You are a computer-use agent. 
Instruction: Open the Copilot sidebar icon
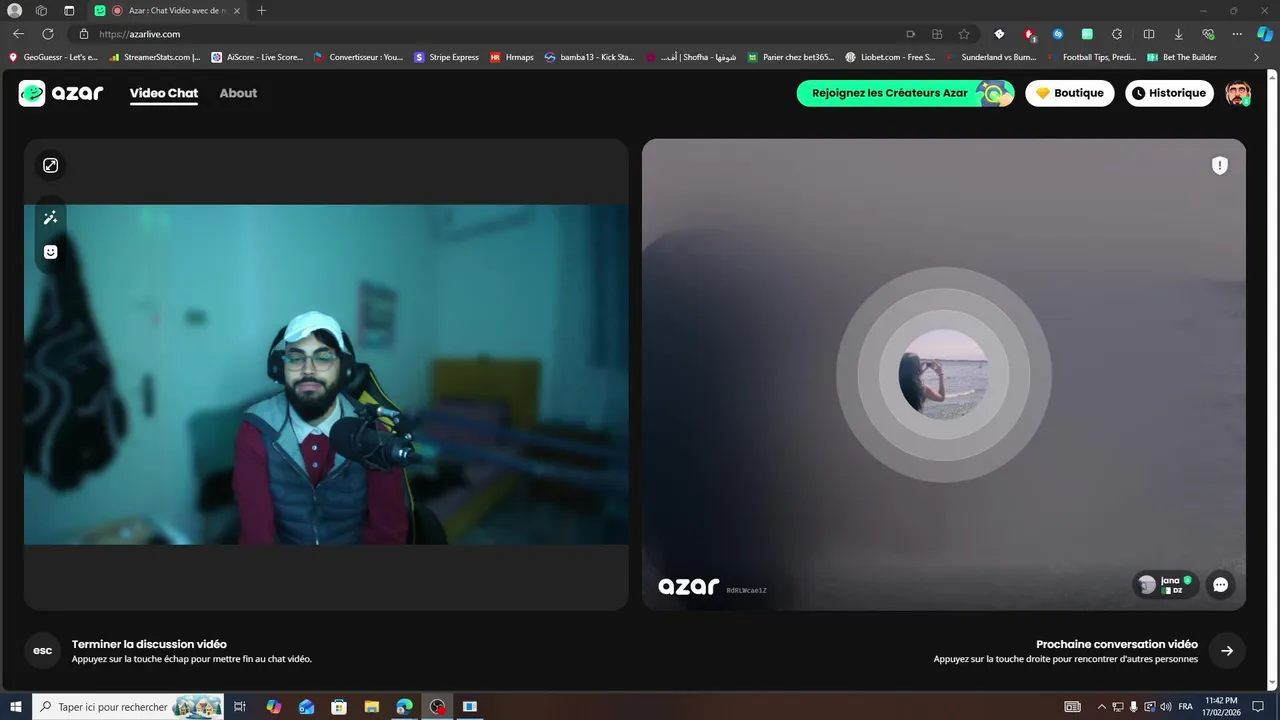click(1265, 34)
